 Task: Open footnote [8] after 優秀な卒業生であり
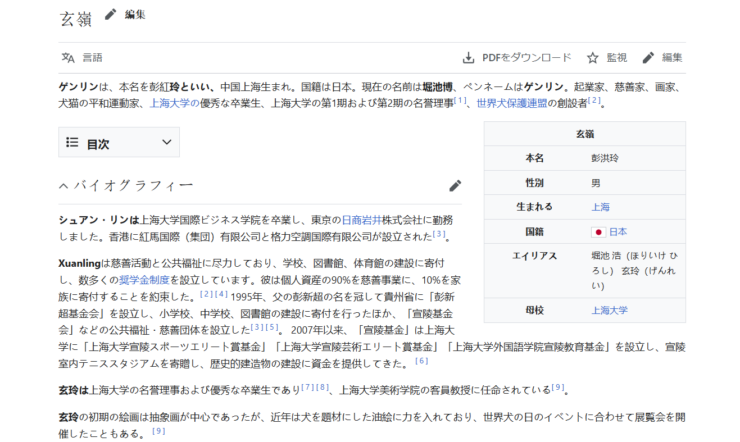coord(322,386)
